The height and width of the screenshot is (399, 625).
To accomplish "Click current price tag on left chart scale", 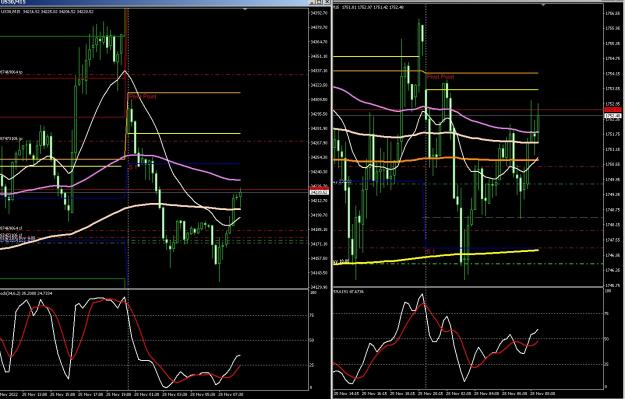I will (x=319, y=193).
